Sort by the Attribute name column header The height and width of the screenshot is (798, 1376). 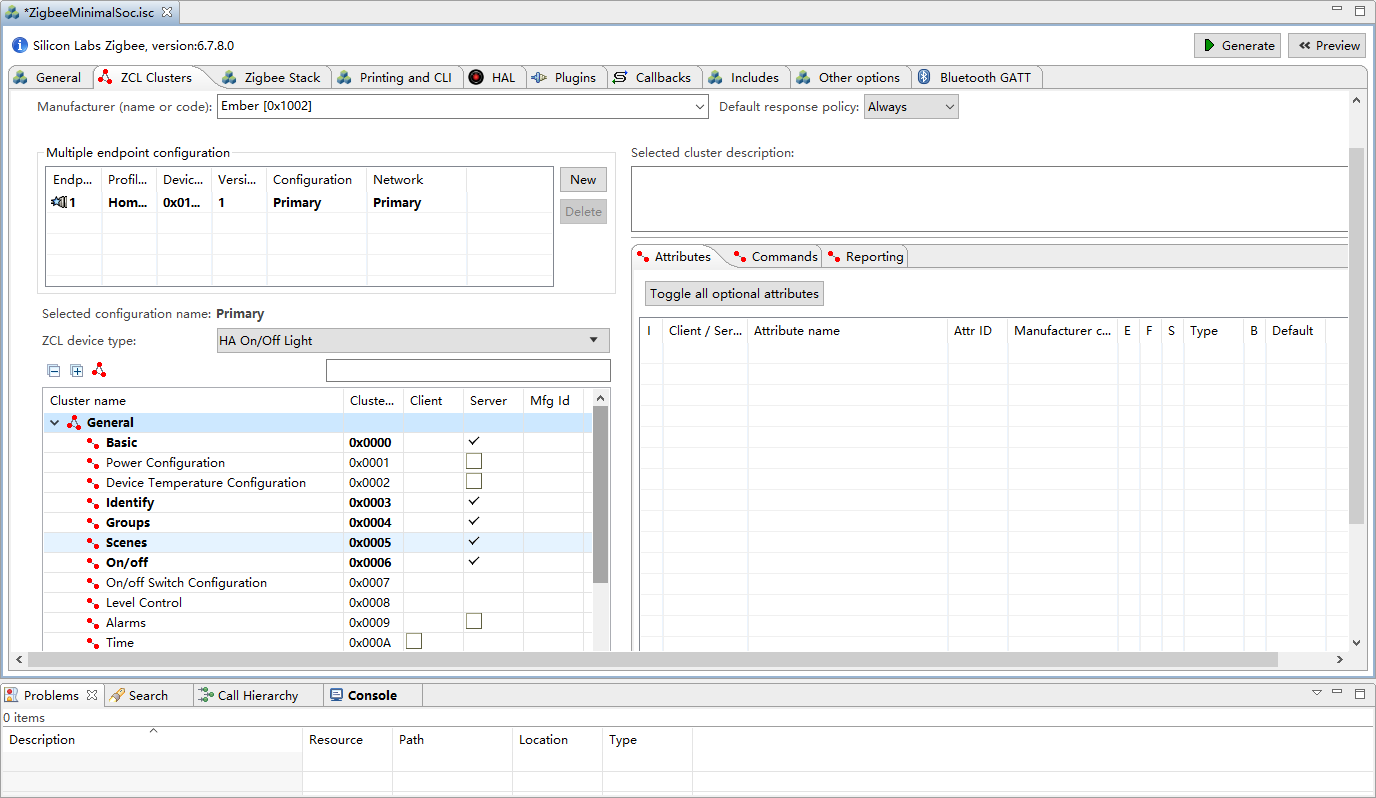848,331
